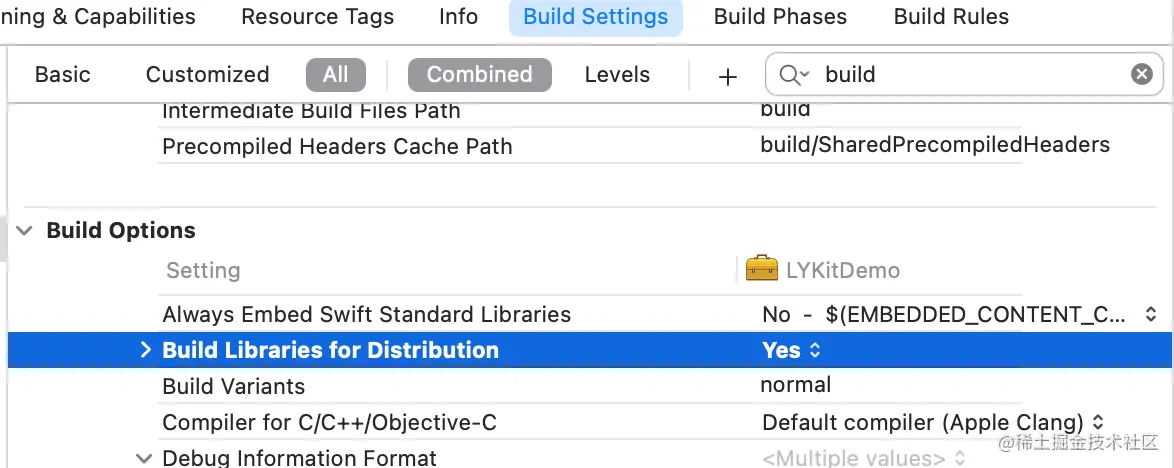This screenshot has height=468, width=1174.
Task: Show only Basic build settings
Action: pyautogui.click(x=62, y=75)
